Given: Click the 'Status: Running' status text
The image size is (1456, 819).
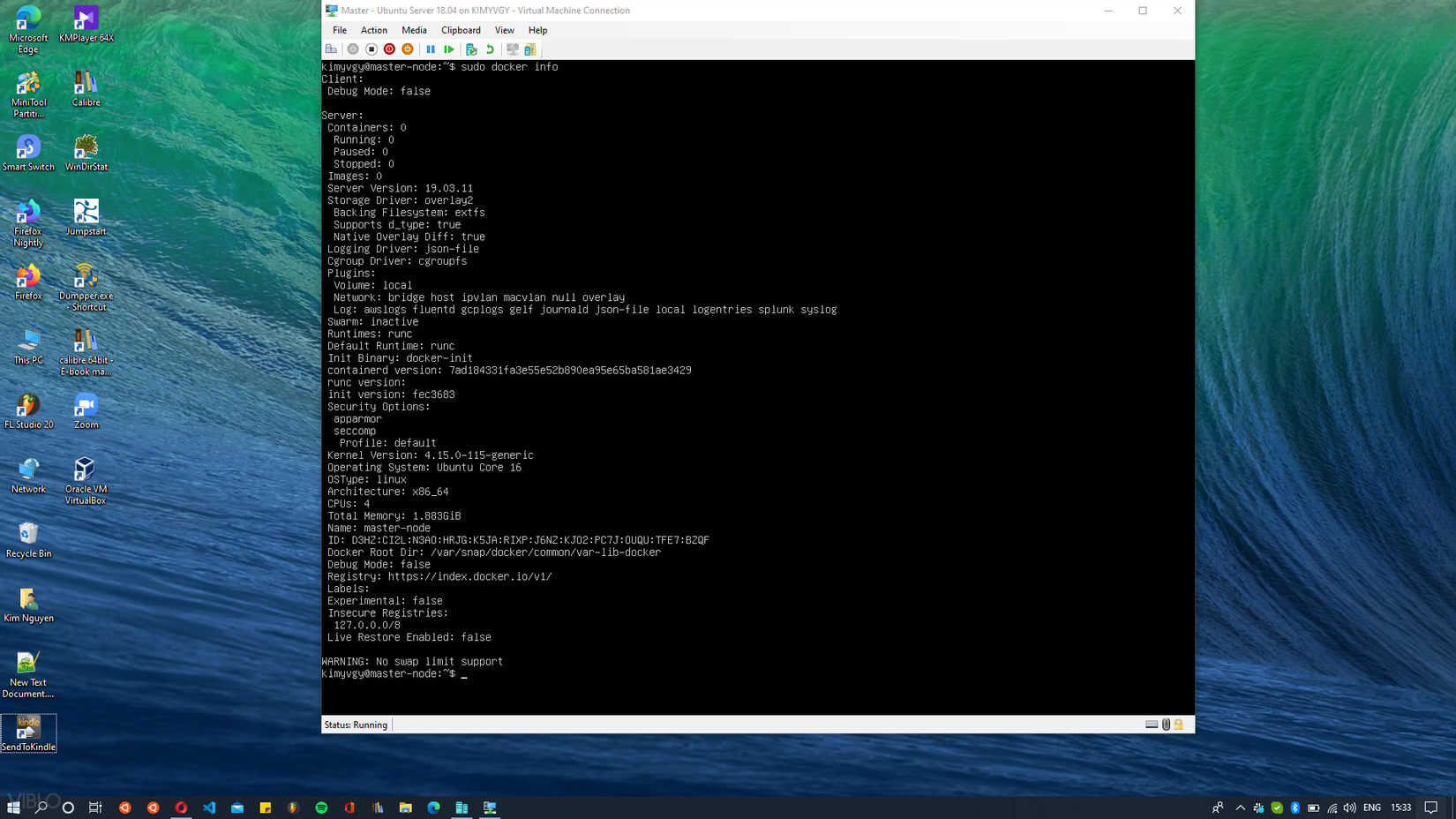Looking at the screenshot, I should tap(356, 725).
